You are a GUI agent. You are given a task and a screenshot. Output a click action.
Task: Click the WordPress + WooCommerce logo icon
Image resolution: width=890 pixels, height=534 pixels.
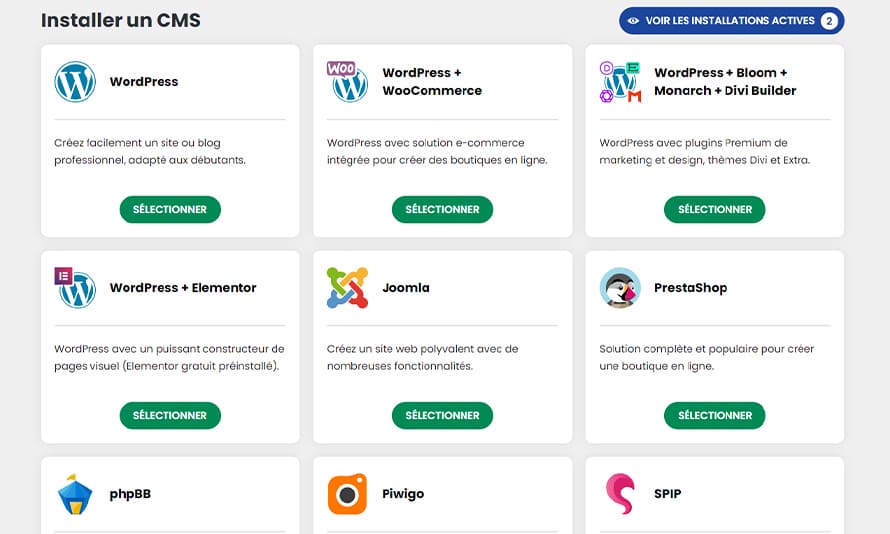coord(347,82)
